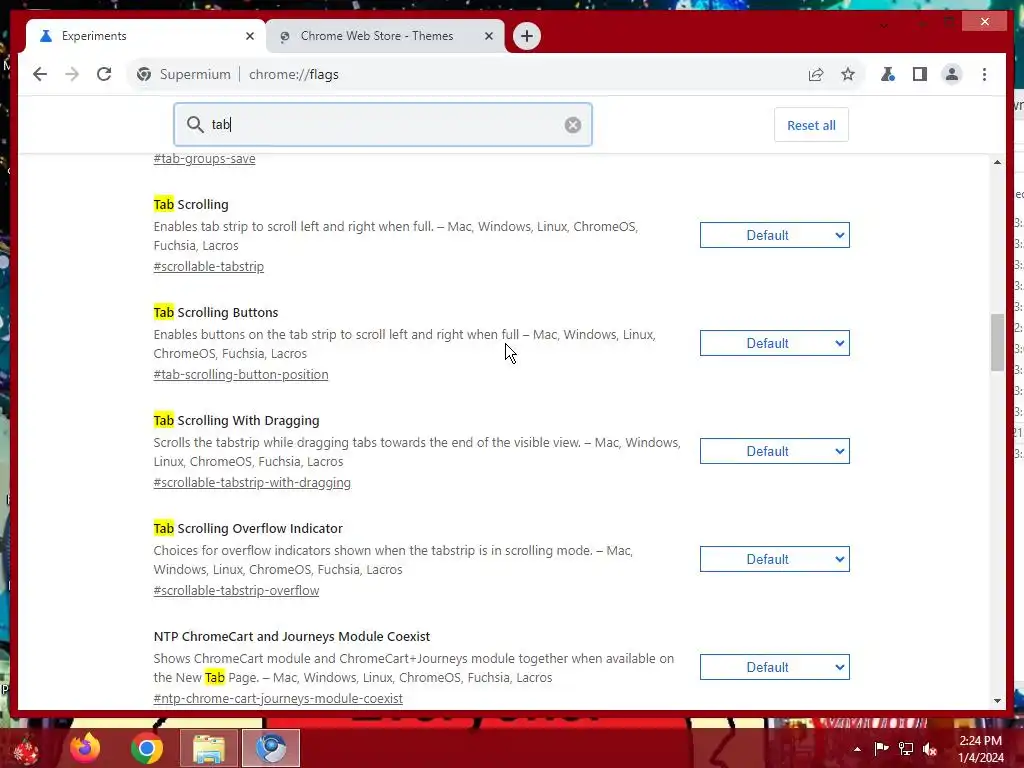Image resolution: width=1024 pixels, height=768 pixels.
Task: Open the #scrollable-tabstrip link
Action: coord(209,266)
